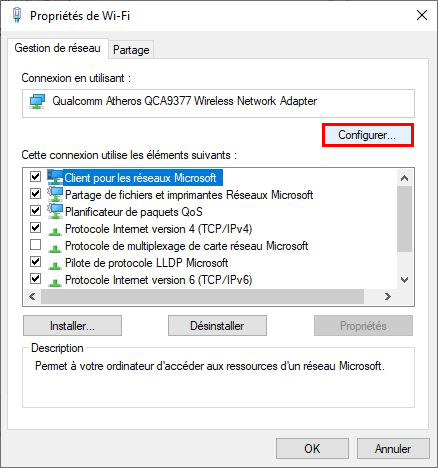Select the Partage de fichiers et imprimantes icon

55,194
